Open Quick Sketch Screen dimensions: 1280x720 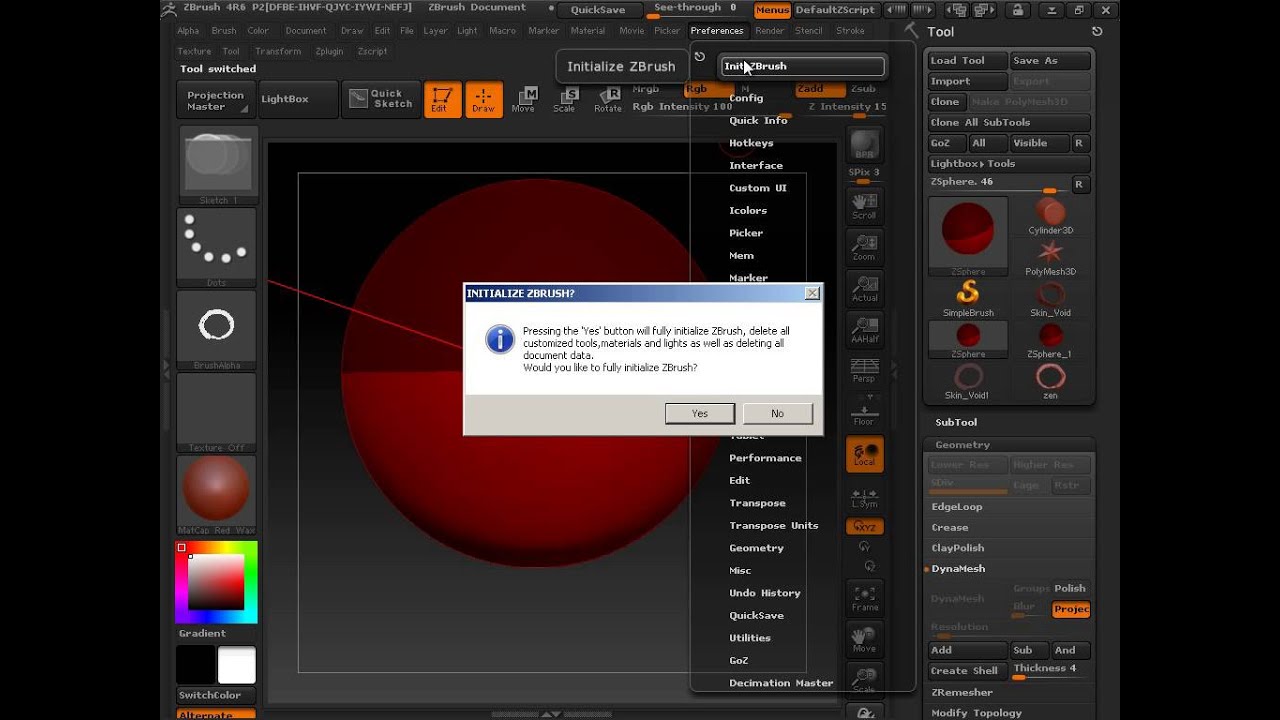tap(381, 99)
